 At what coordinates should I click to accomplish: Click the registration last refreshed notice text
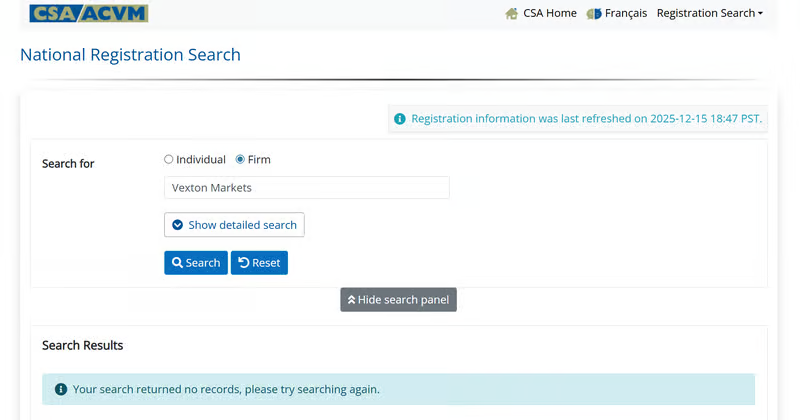point(586,119)
